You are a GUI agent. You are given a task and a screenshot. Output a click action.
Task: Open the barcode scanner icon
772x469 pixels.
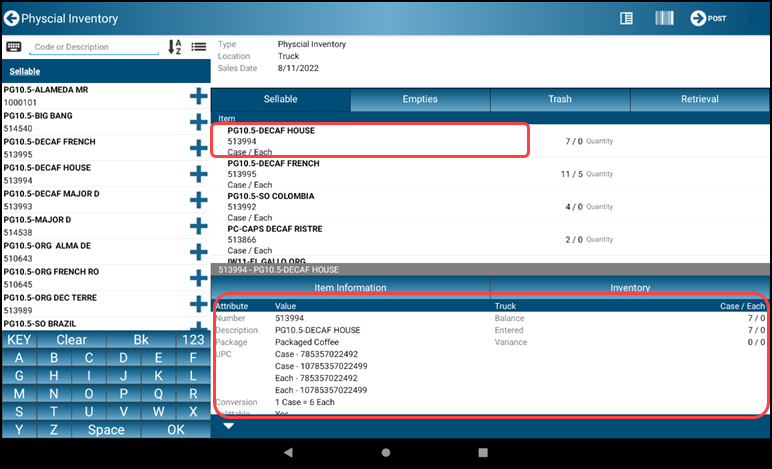coord(664,19)
